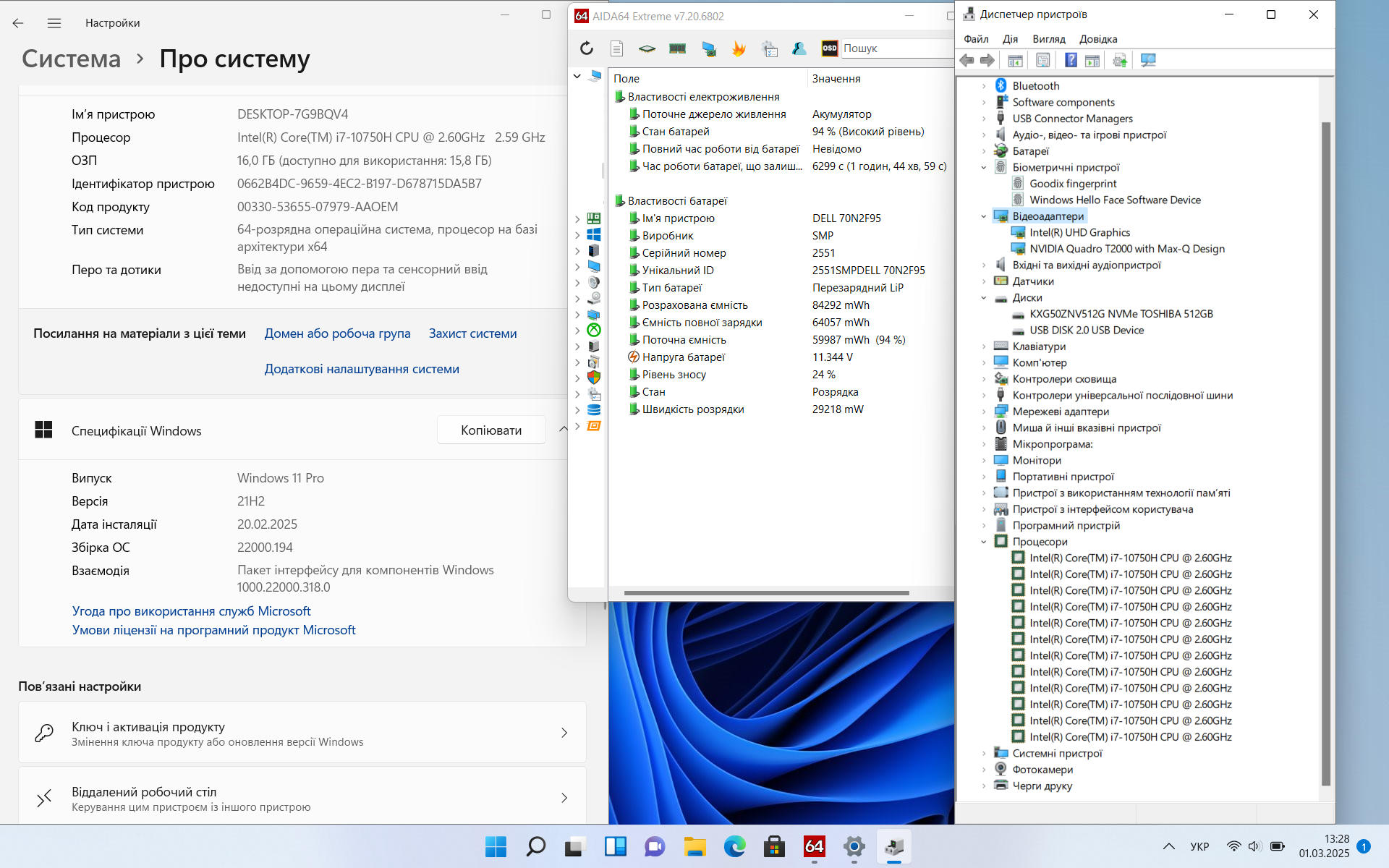Screen dimensions: 1389x868
Task: Expand the Батареї node in Device Manager
Action: pyautogui.click(x=984, y=151)
